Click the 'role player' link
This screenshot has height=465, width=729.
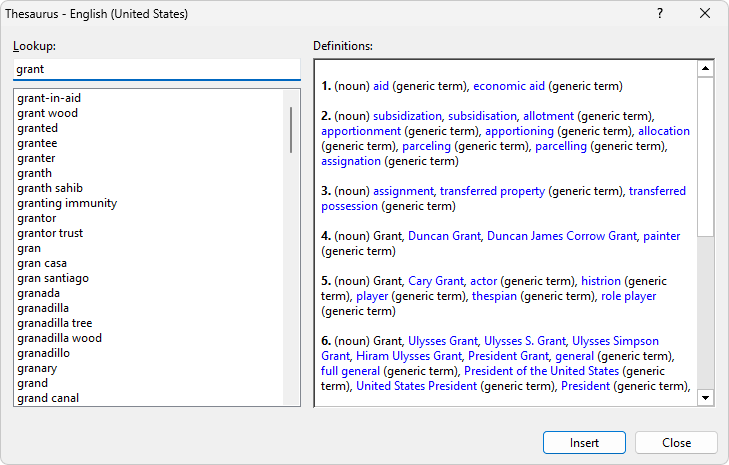click(x=629, y=296)
